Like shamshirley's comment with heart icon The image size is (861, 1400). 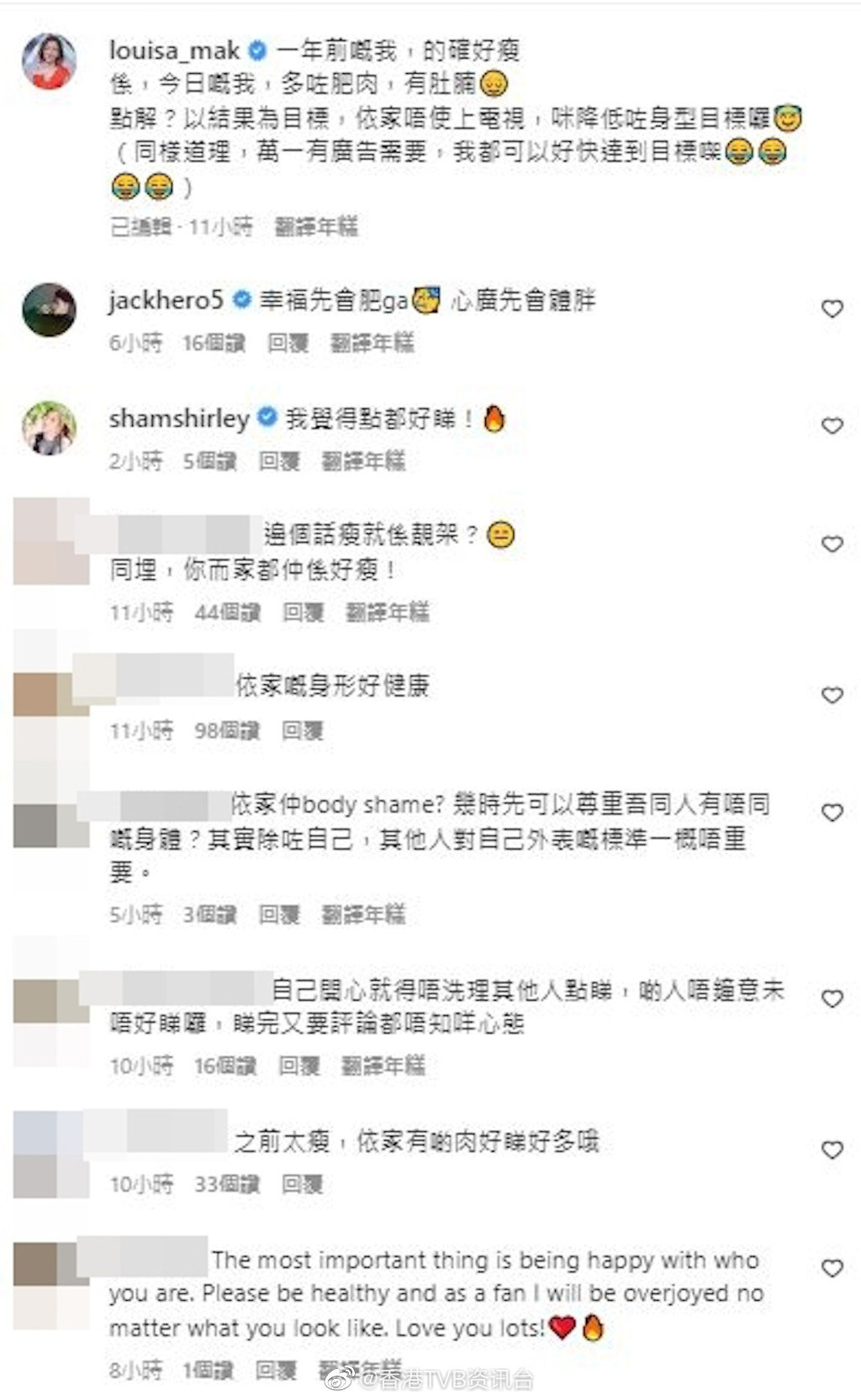pos(832,426)
